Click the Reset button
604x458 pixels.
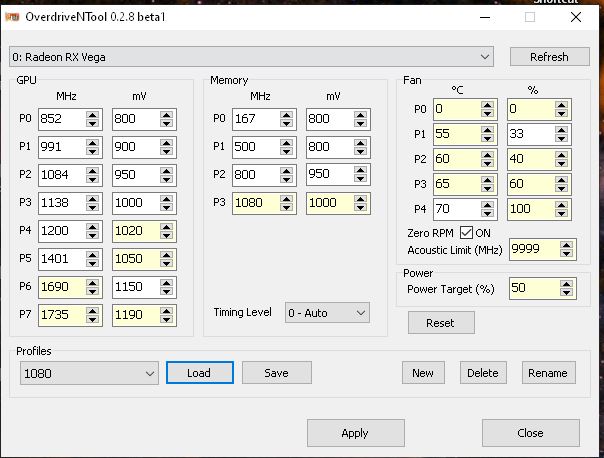441,323
